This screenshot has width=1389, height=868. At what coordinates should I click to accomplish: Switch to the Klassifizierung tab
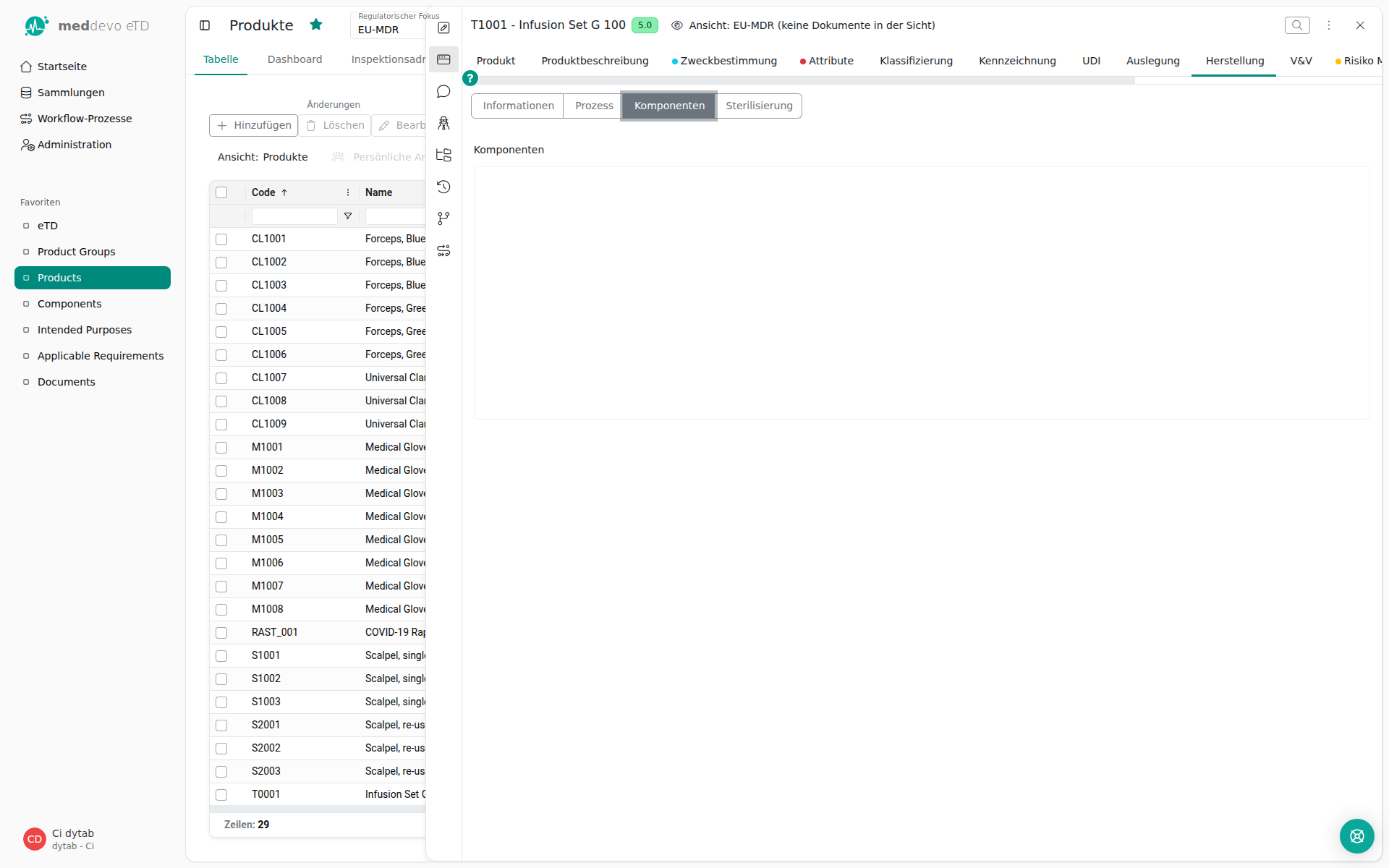pyautogui.click(x=916, y=61)
